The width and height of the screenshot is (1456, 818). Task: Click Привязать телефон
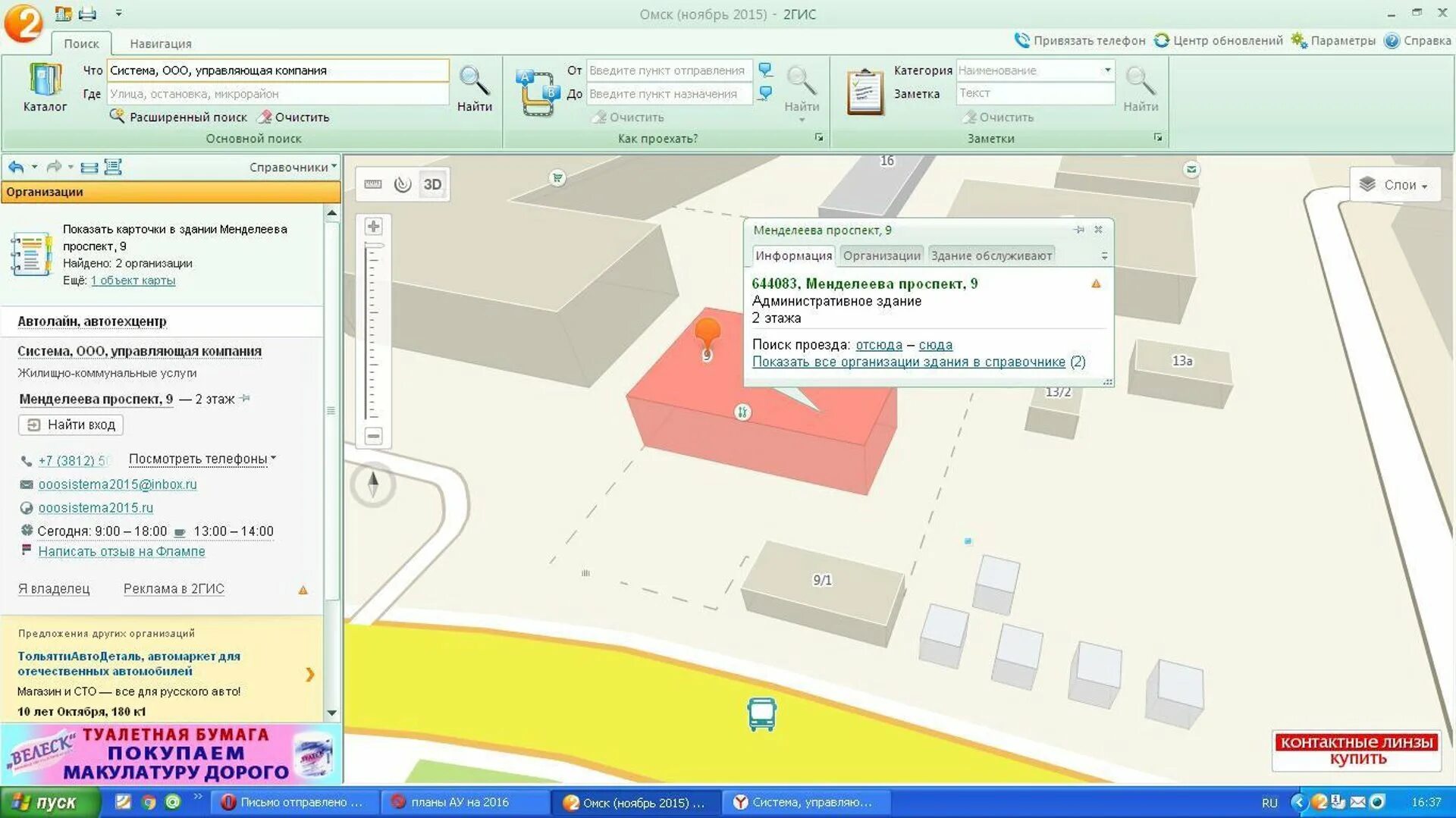pos(1080,40)
